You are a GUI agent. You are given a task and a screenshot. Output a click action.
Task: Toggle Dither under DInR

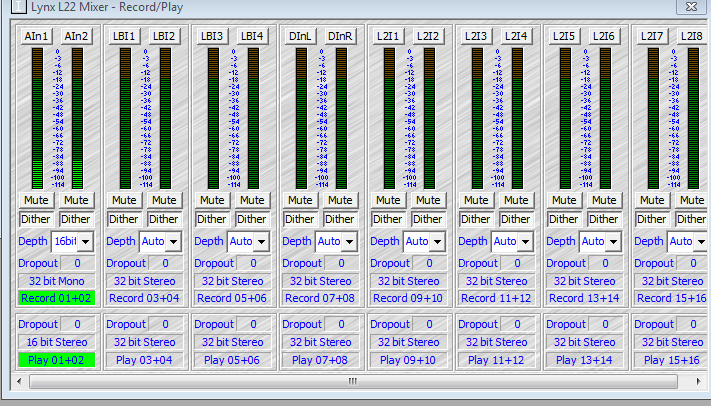pos(340,220)
